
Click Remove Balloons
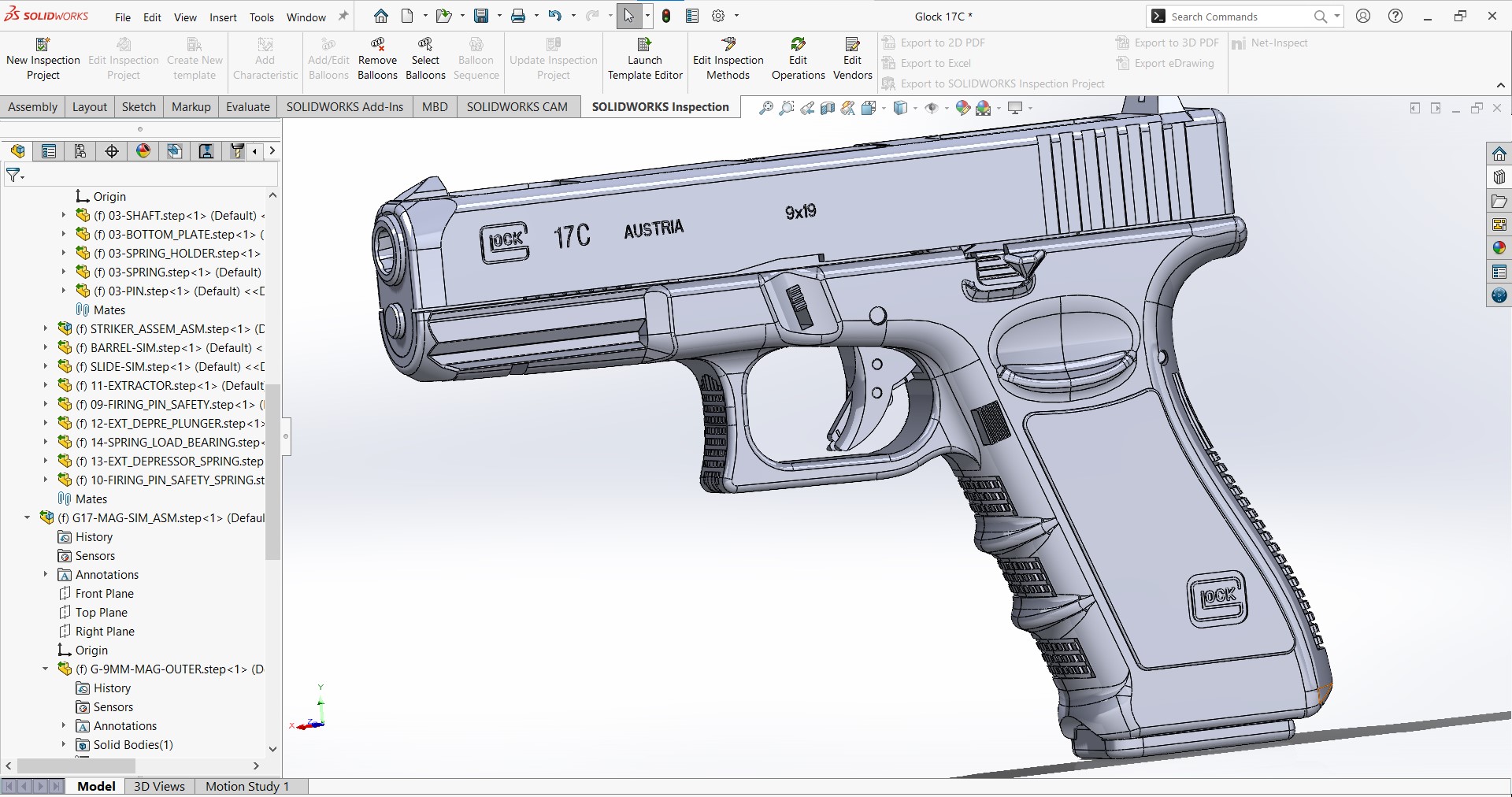[377, 59]
